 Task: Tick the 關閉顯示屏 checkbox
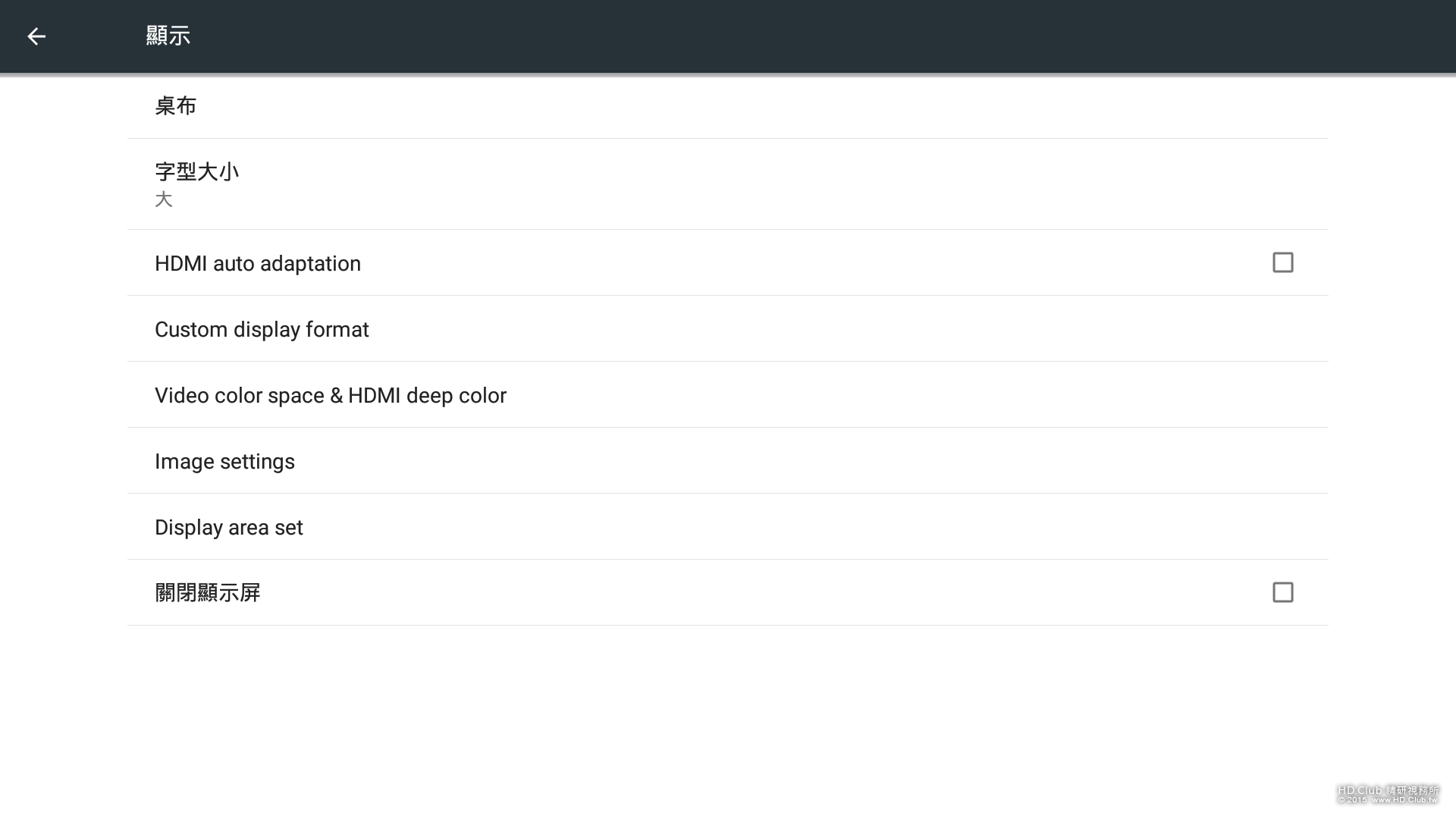[1282, 592]
